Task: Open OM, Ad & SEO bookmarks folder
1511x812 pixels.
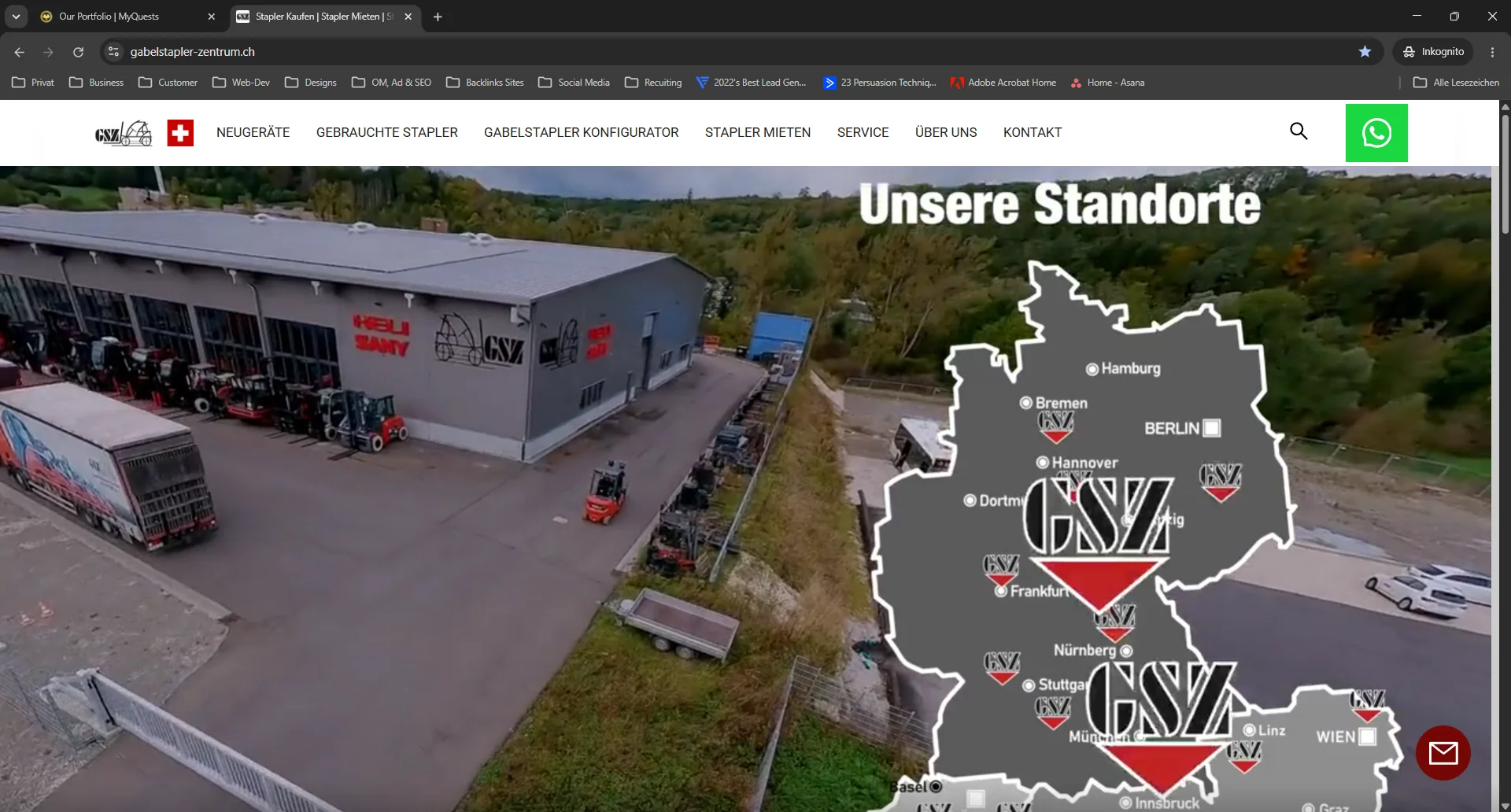Action: pos(392,83)
